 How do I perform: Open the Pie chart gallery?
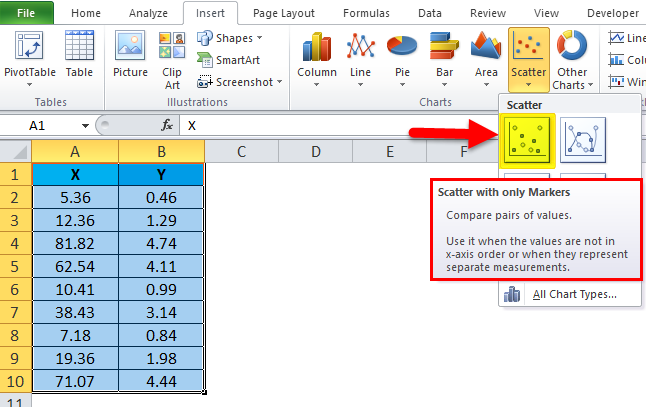pyautogui.click(x=402, y=60)
